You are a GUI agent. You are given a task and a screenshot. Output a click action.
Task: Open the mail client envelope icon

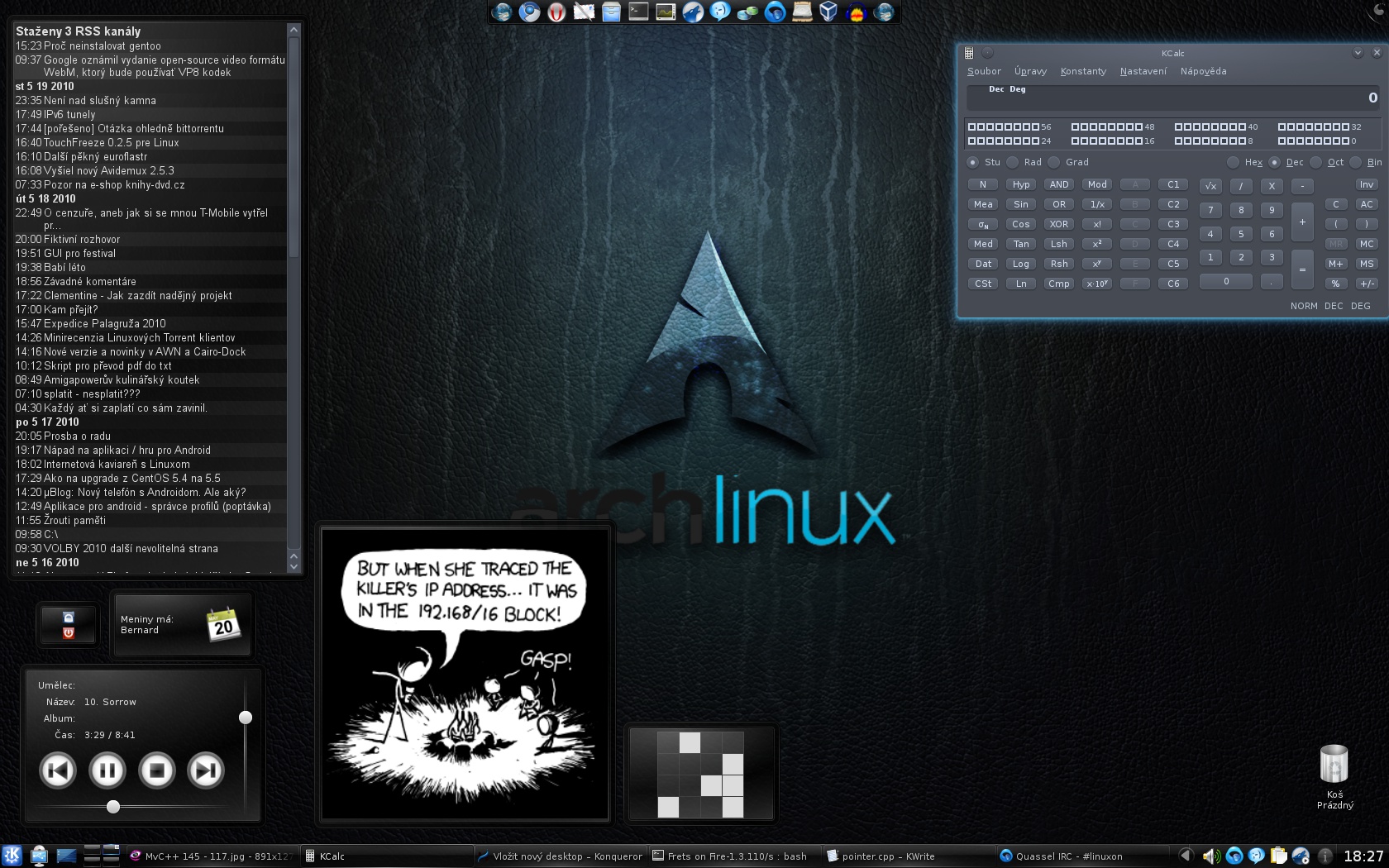click(584, 12)
